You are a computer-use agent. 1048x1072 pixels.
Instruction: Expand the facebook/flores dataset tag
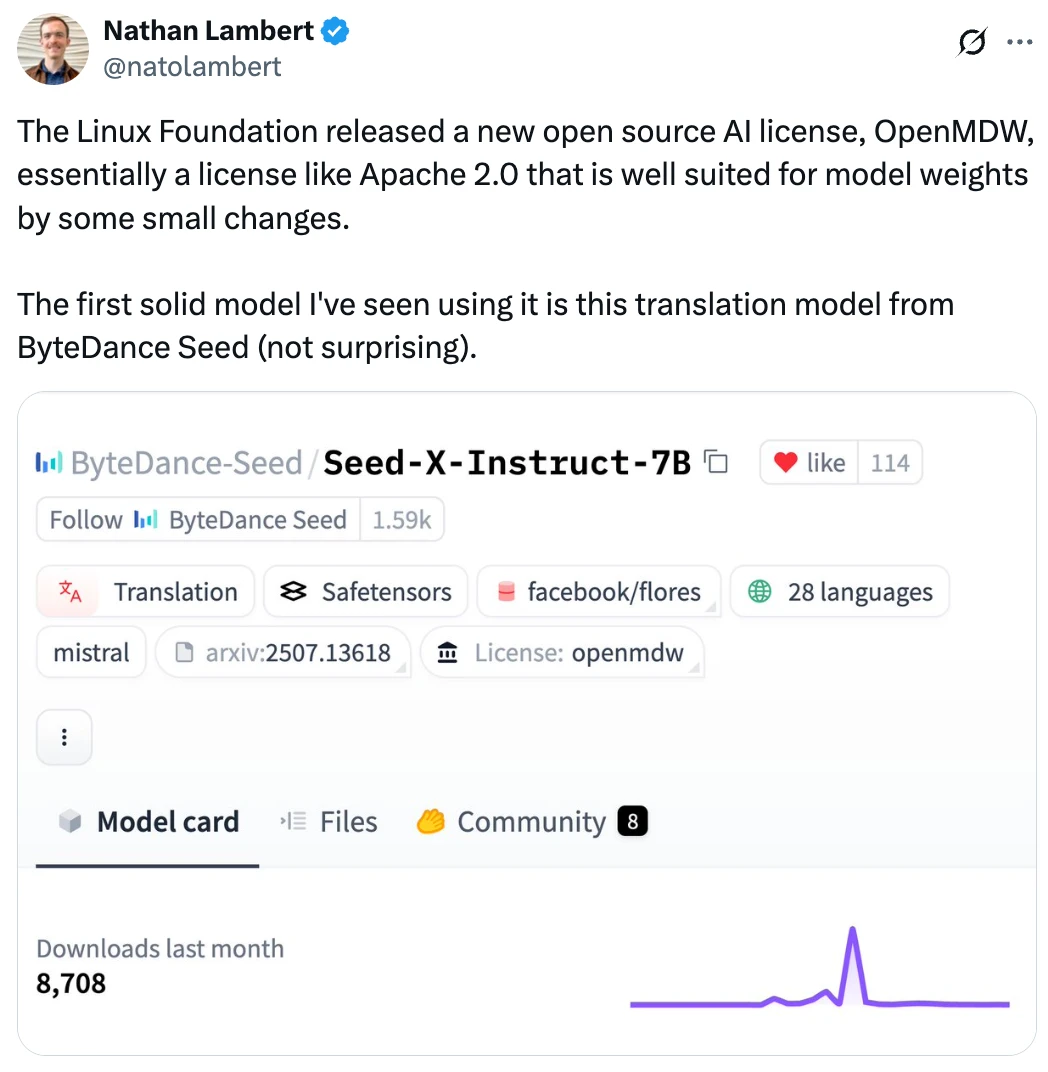600,592
